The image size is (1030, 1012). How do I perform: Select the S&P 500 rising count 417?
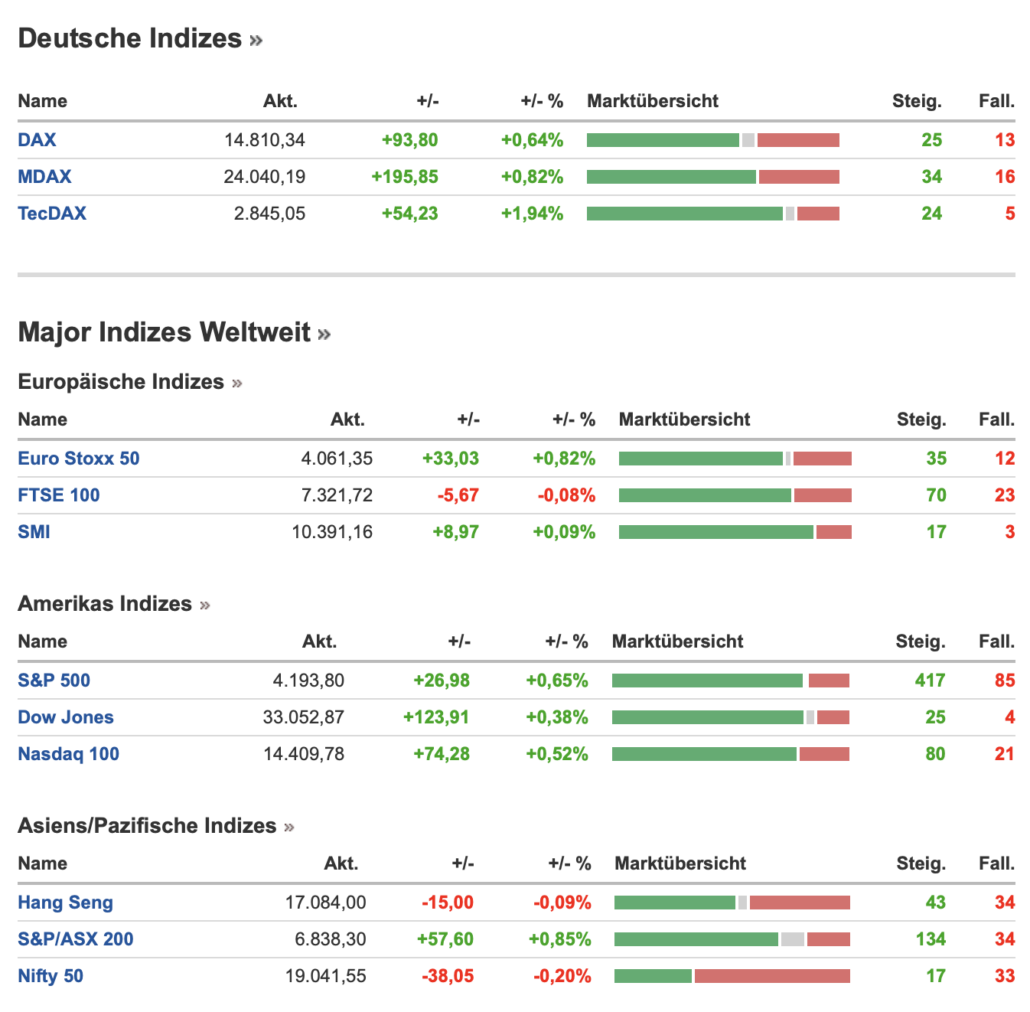(930, 680)
